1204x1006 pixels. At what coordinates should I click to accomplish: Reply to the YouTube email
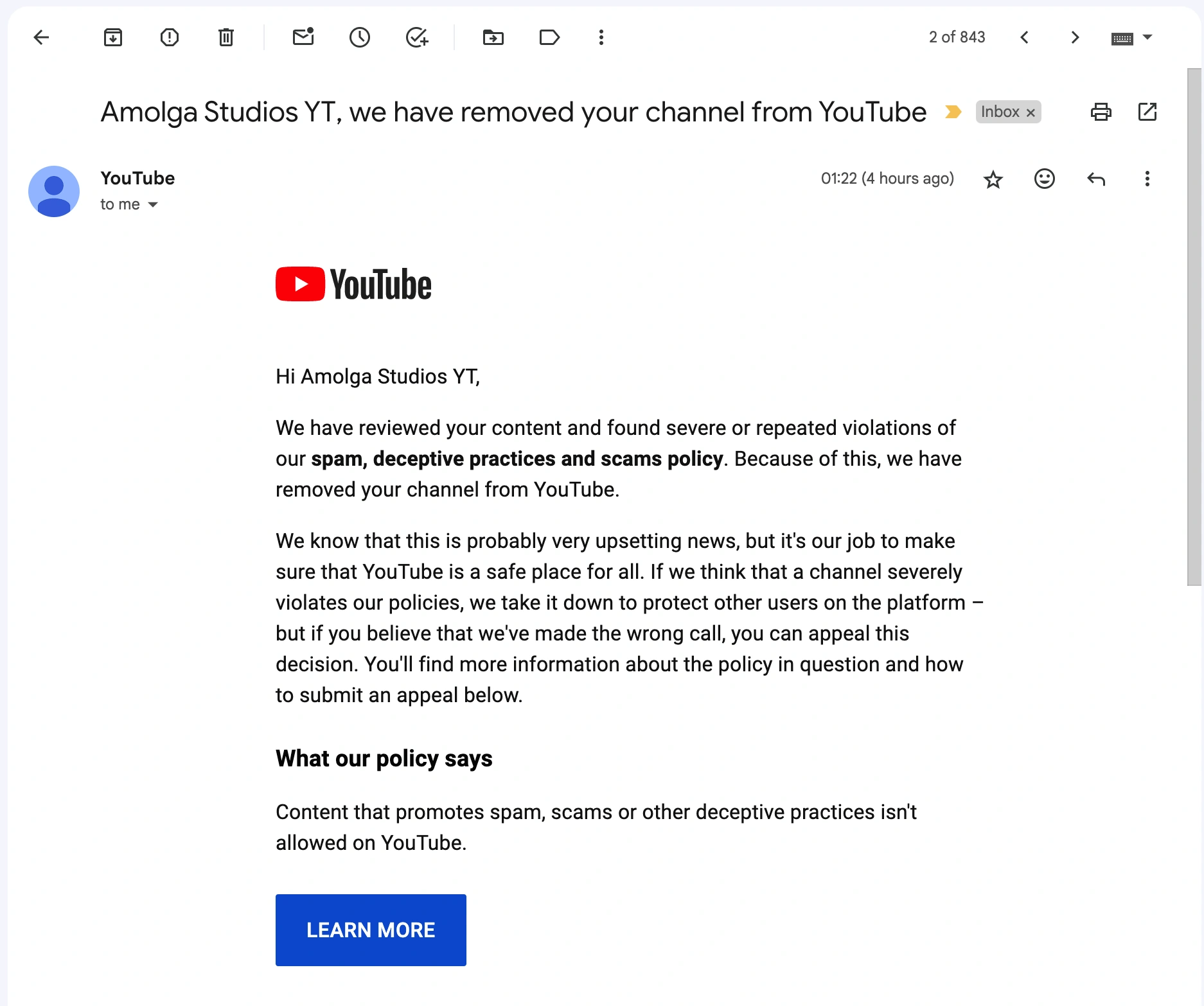pos(1096,179)
